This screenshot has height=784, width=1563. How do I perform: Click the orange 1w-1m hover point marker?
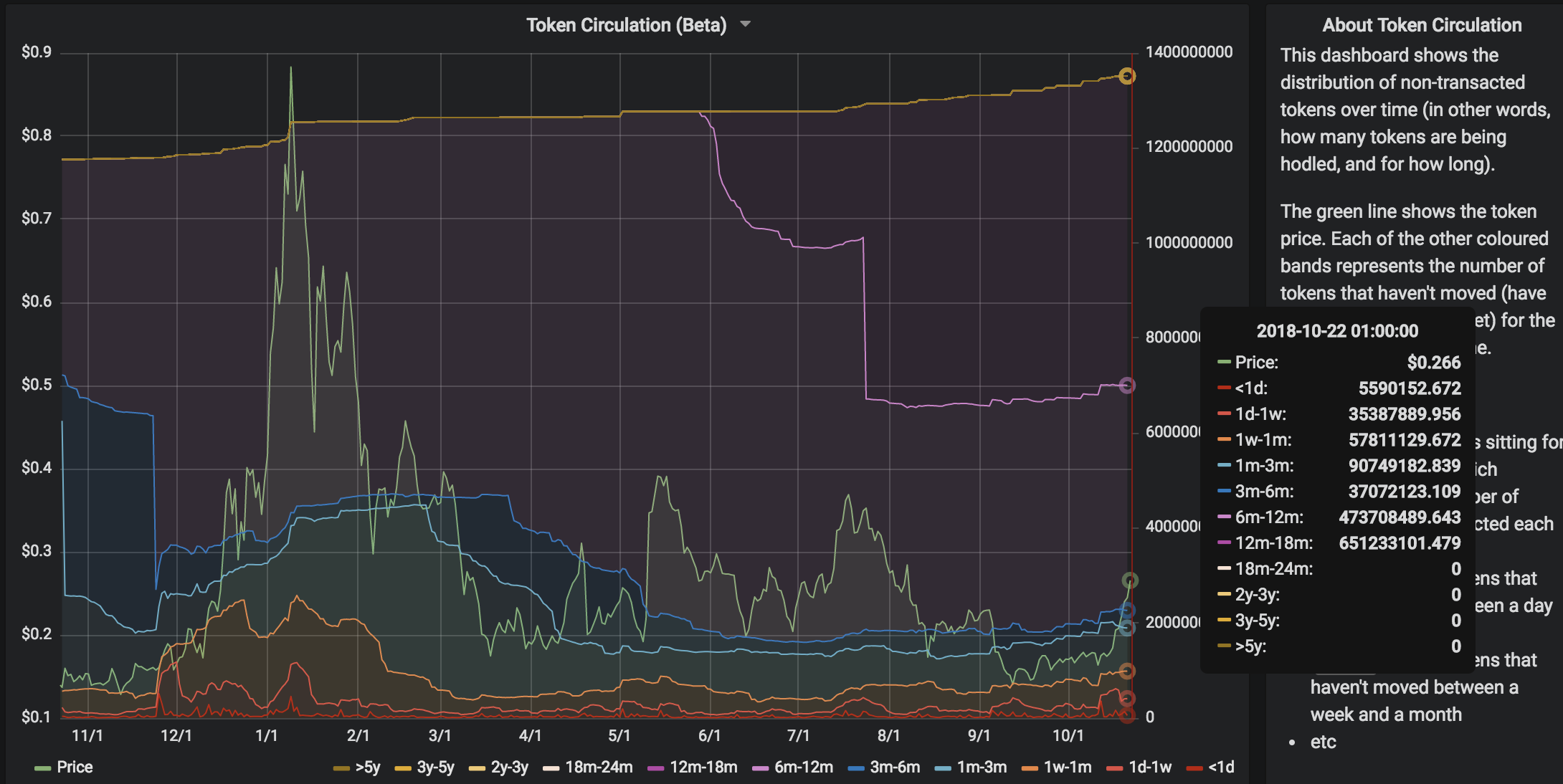pos(1127,671)
